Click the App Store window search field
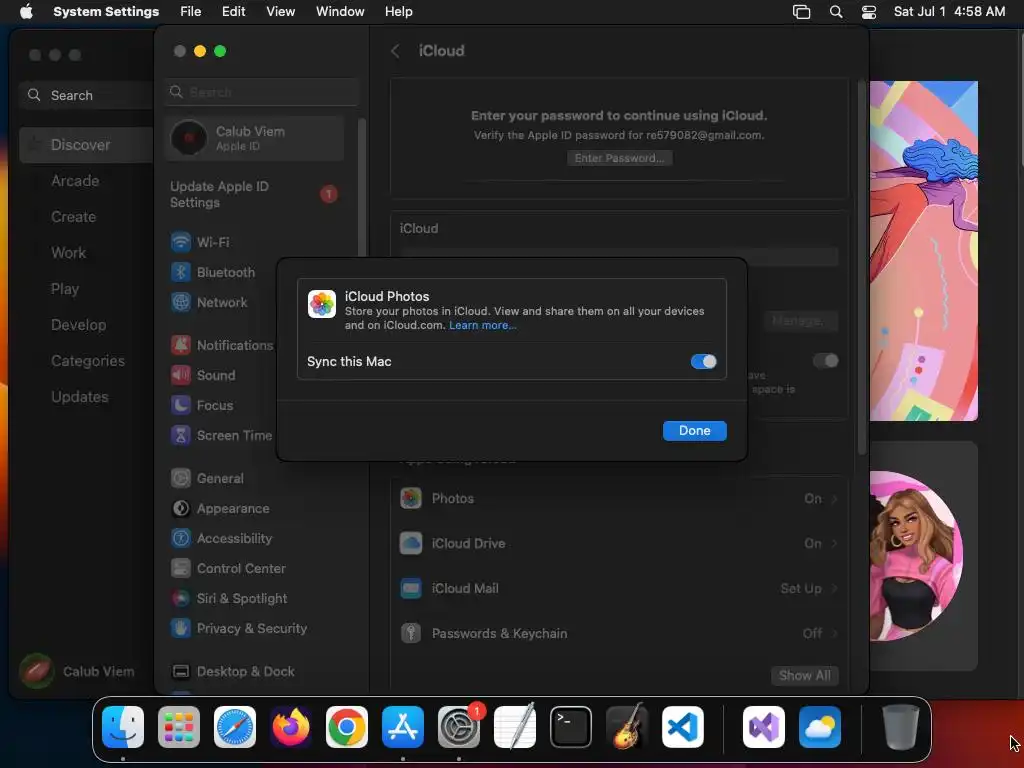The height and width of the screenshot is (768, 1024). (x=86, y=95)
